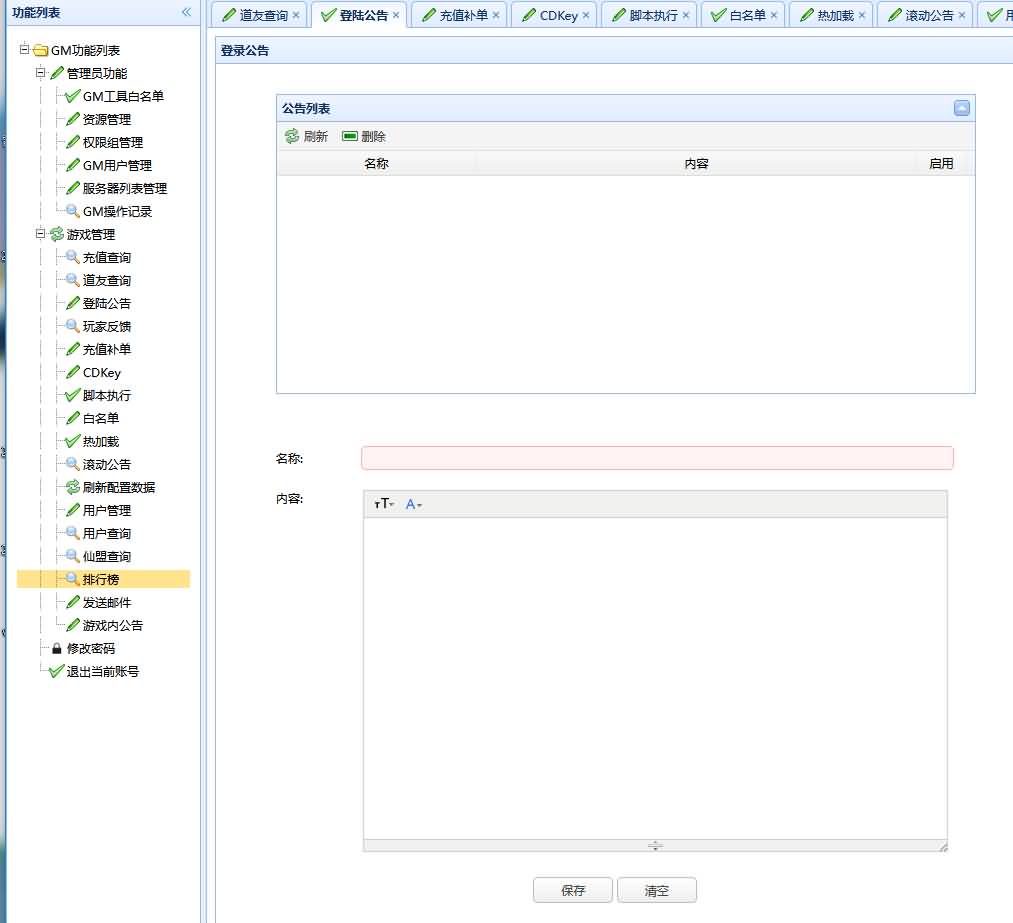The height and width of the screenshot is (923, 1013).
Task: Open the font size tool in editor
Action: click(383, 504)
